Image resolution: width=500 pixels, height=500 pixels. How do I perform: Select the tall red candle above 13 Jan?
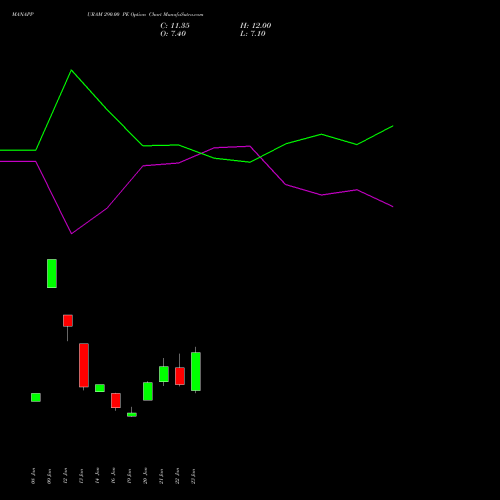coord(84,365)
